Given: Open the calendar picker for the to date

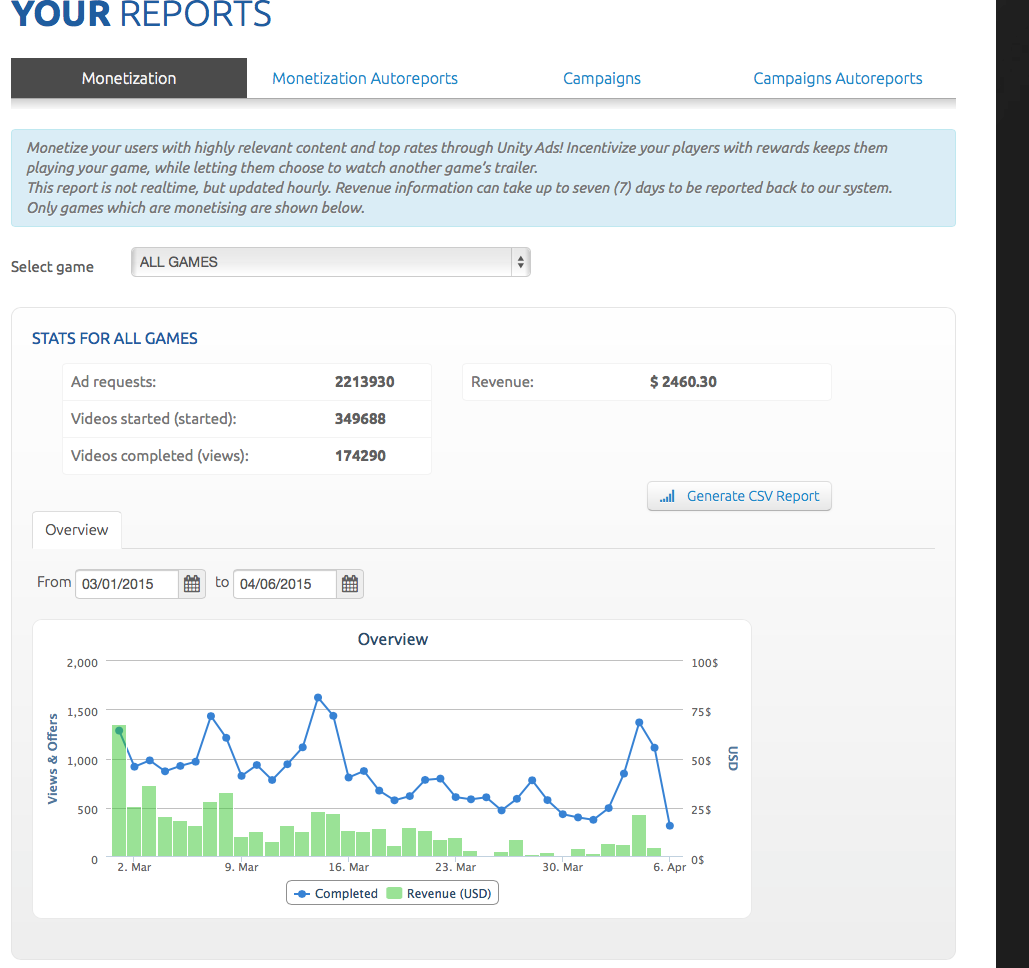Looking at the screenshot, I should [x=349, y=583].
